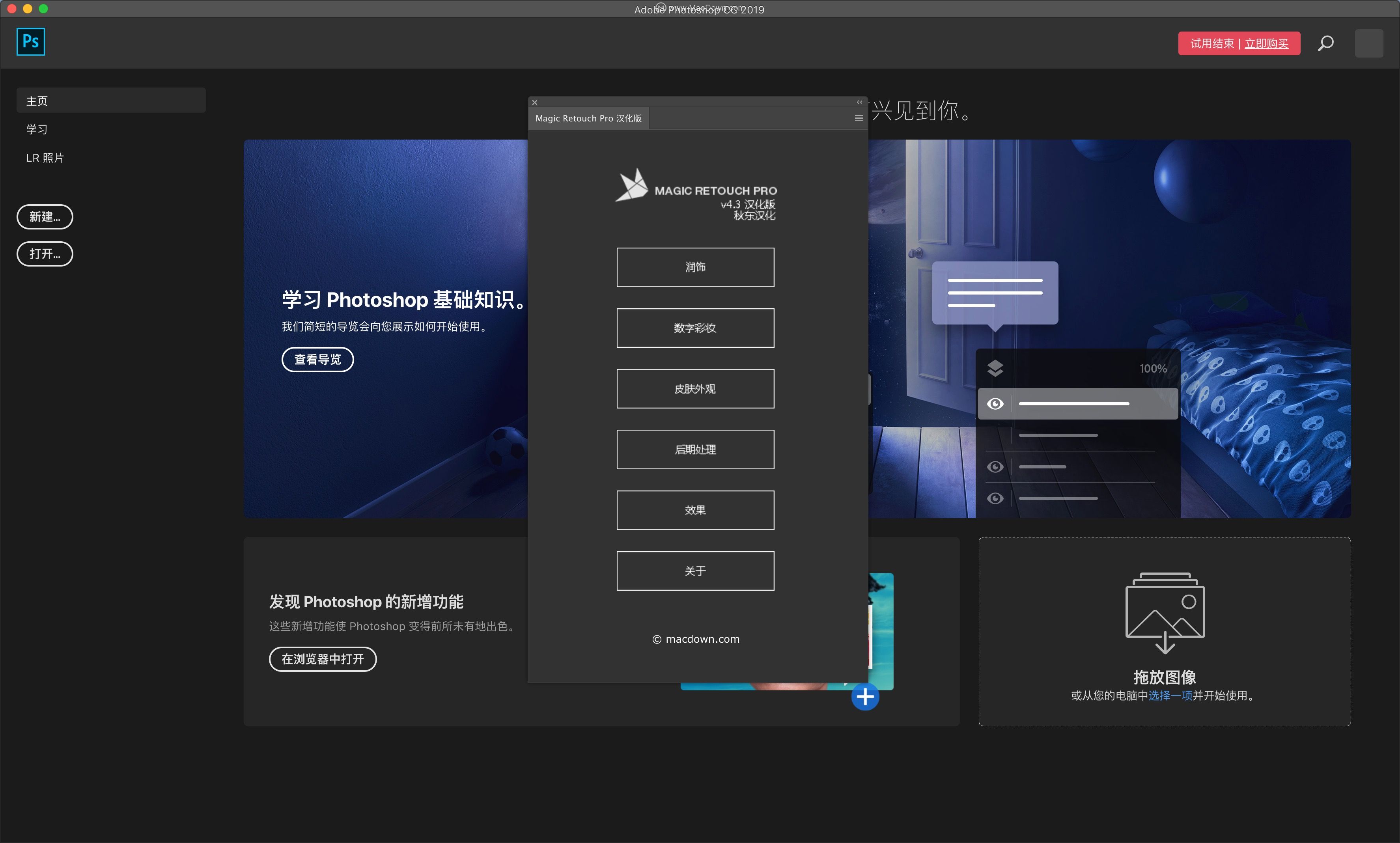Click the layers stack icon in illustration
The width and height of the screenshot is (1400, 843).
pyautogui.click(x=995, y=369)
